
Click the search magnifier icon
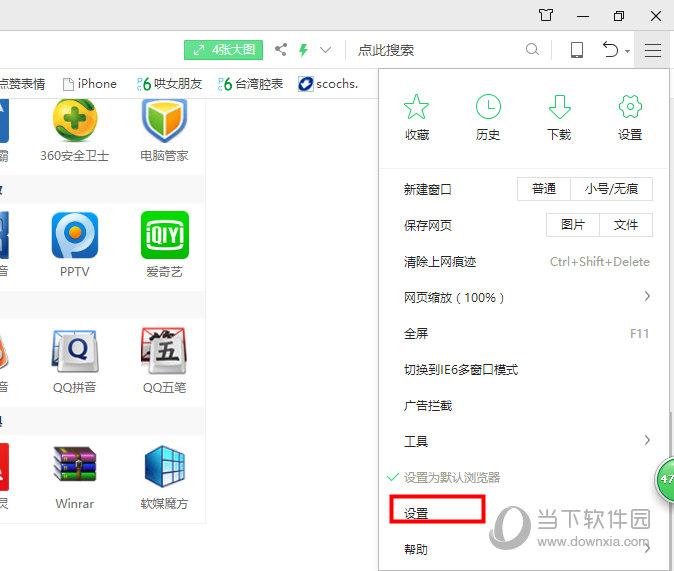click(x=532, y=50)
